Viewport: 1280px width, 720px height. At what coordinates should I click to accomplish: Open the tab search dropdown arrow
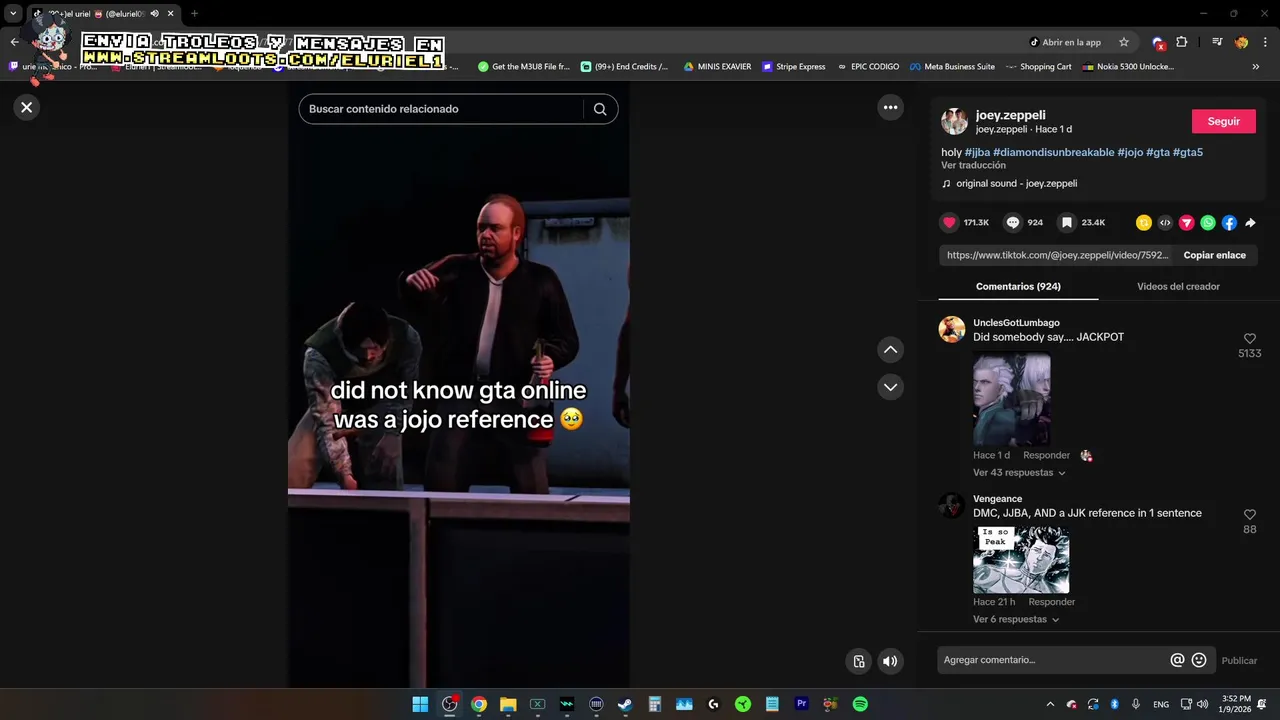click(x=13, y=14)
